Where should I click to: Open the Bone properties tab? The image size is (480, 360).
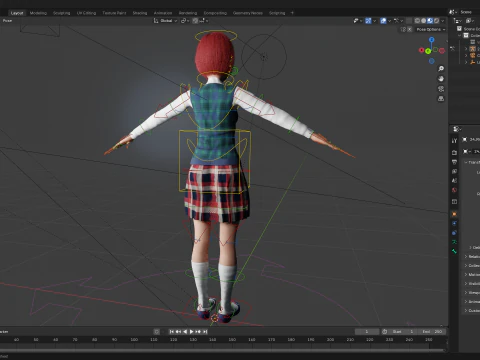point(454,251)
